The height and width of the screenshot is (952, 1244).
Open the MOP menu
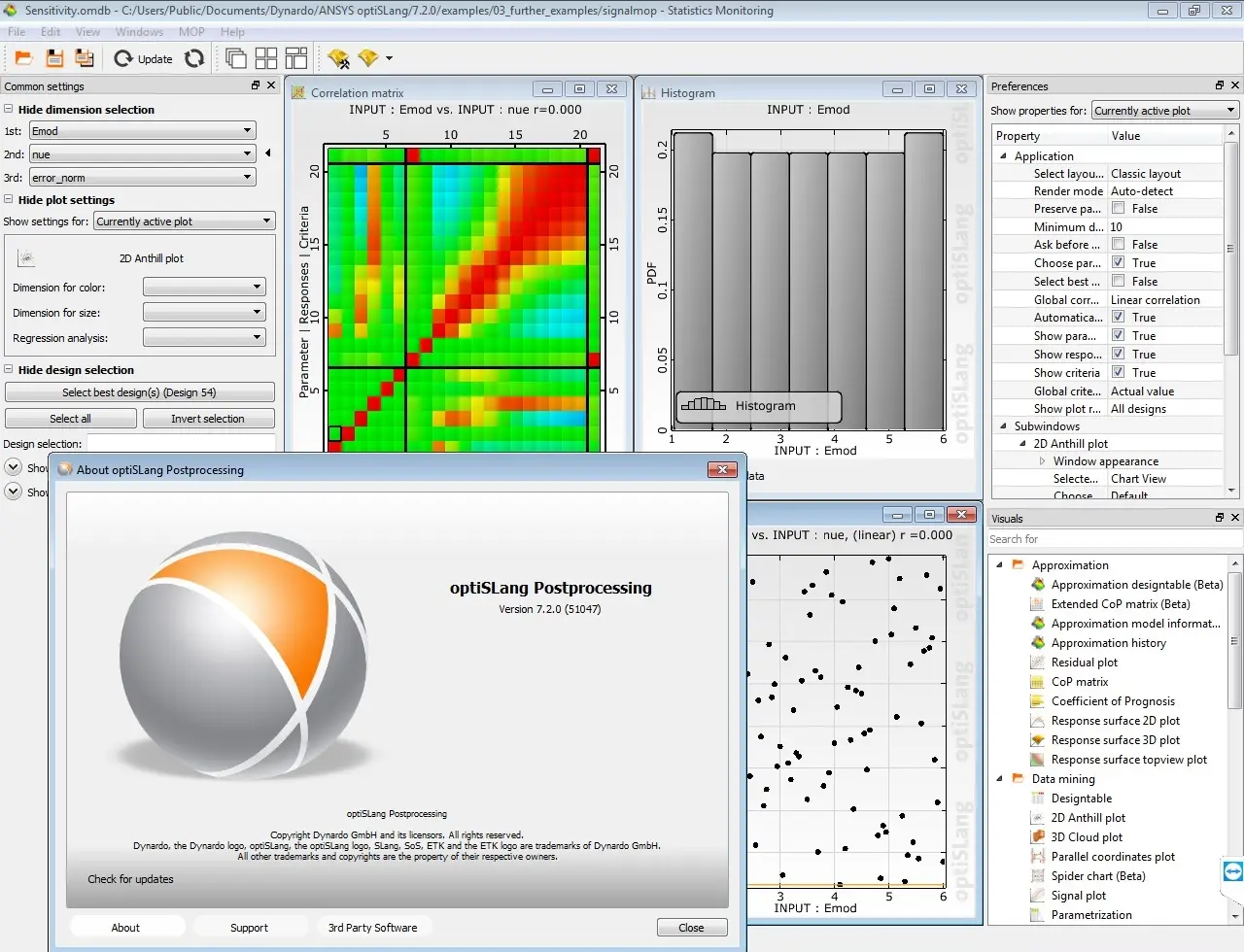click(191, 32)
